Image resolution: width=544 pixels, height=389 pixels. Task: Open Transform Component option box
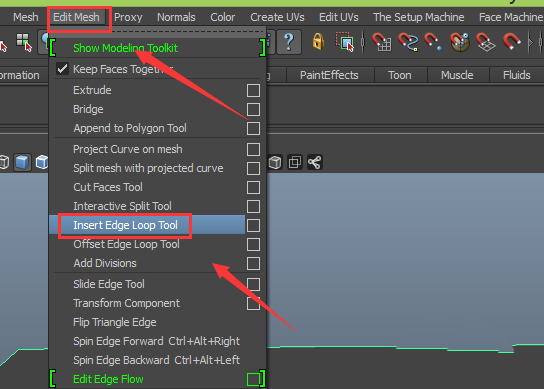click(253, 304)
